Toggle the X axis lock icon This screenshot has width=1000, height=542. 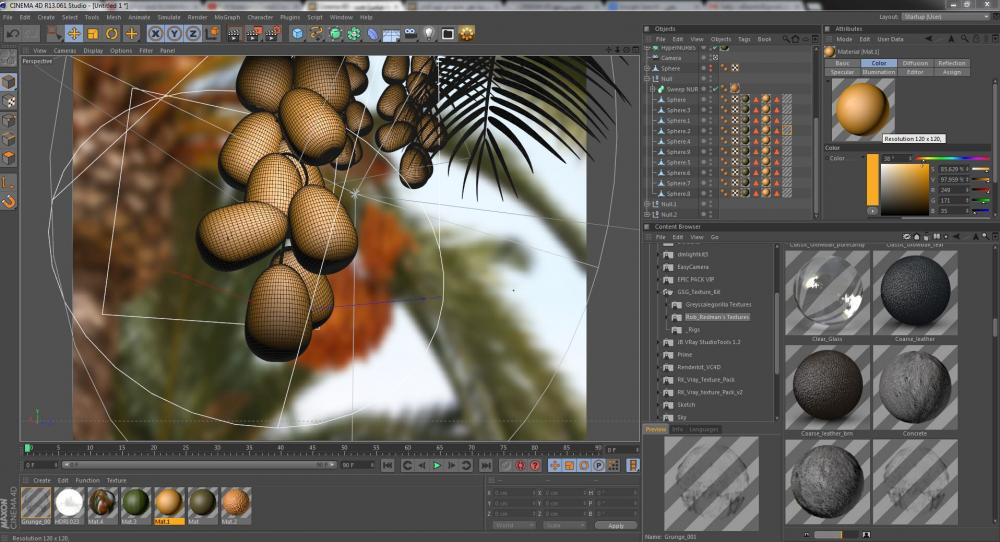[156, 33]
